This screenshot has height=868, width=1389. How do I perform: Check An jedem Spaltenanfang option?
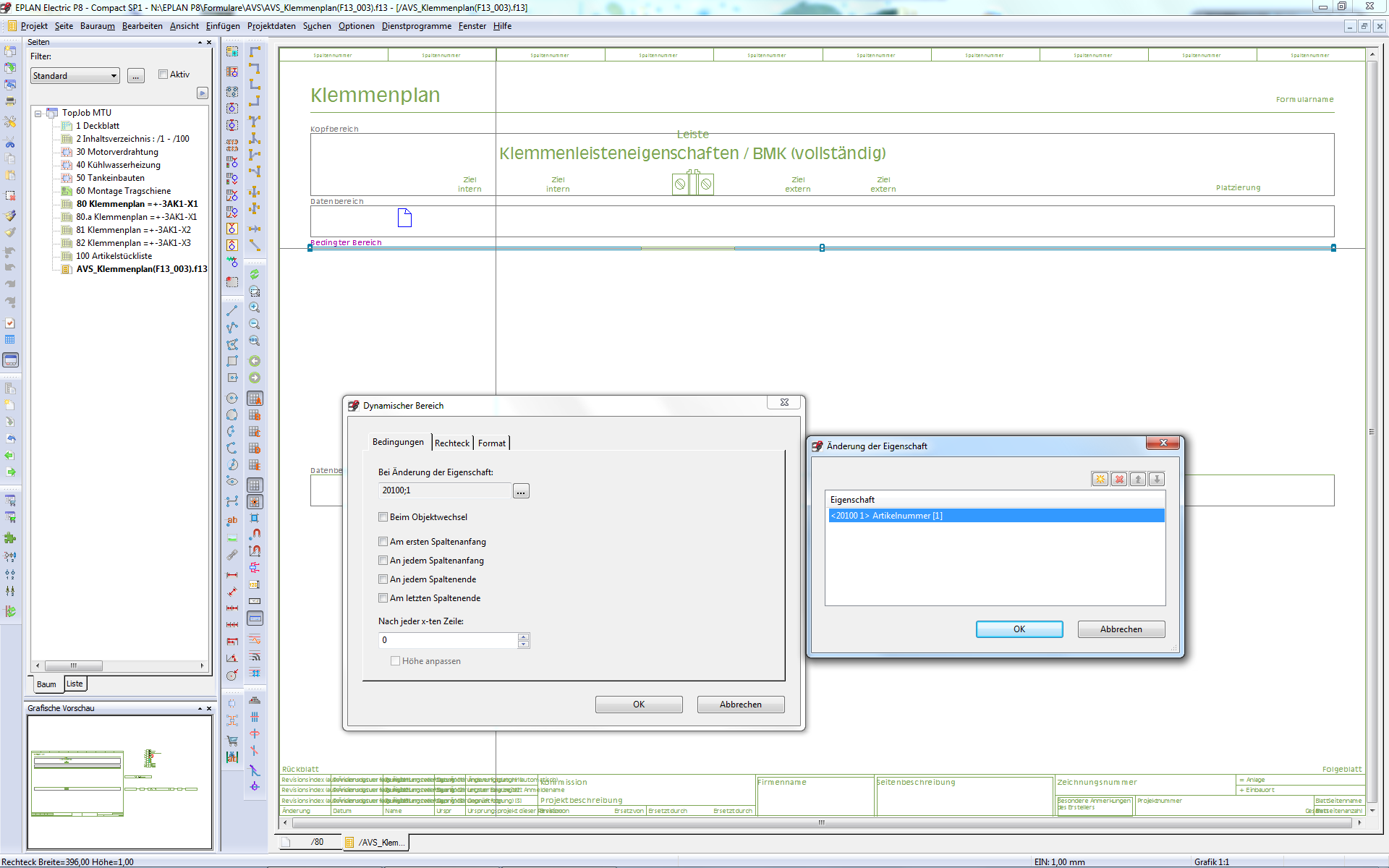tap(383, 560)
